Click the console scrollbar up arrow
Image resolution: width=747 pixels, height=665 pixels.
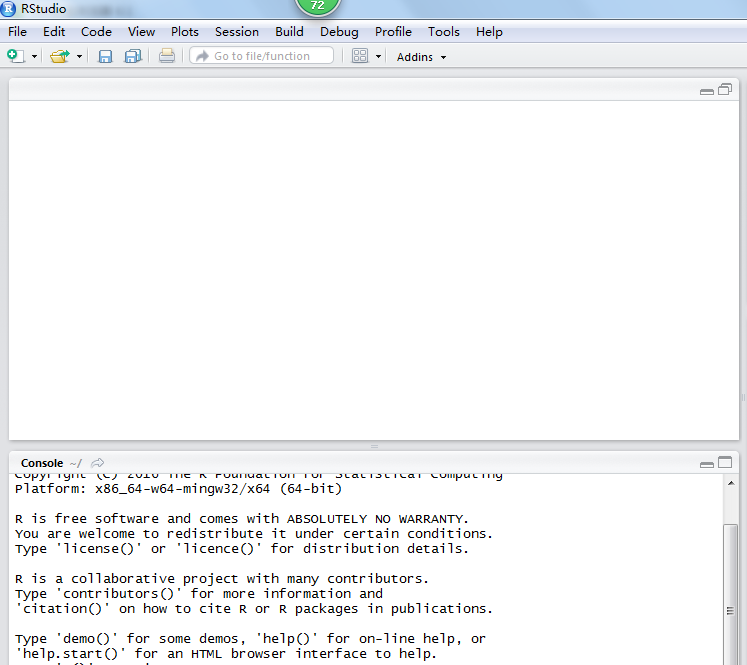tap(730, 484)
